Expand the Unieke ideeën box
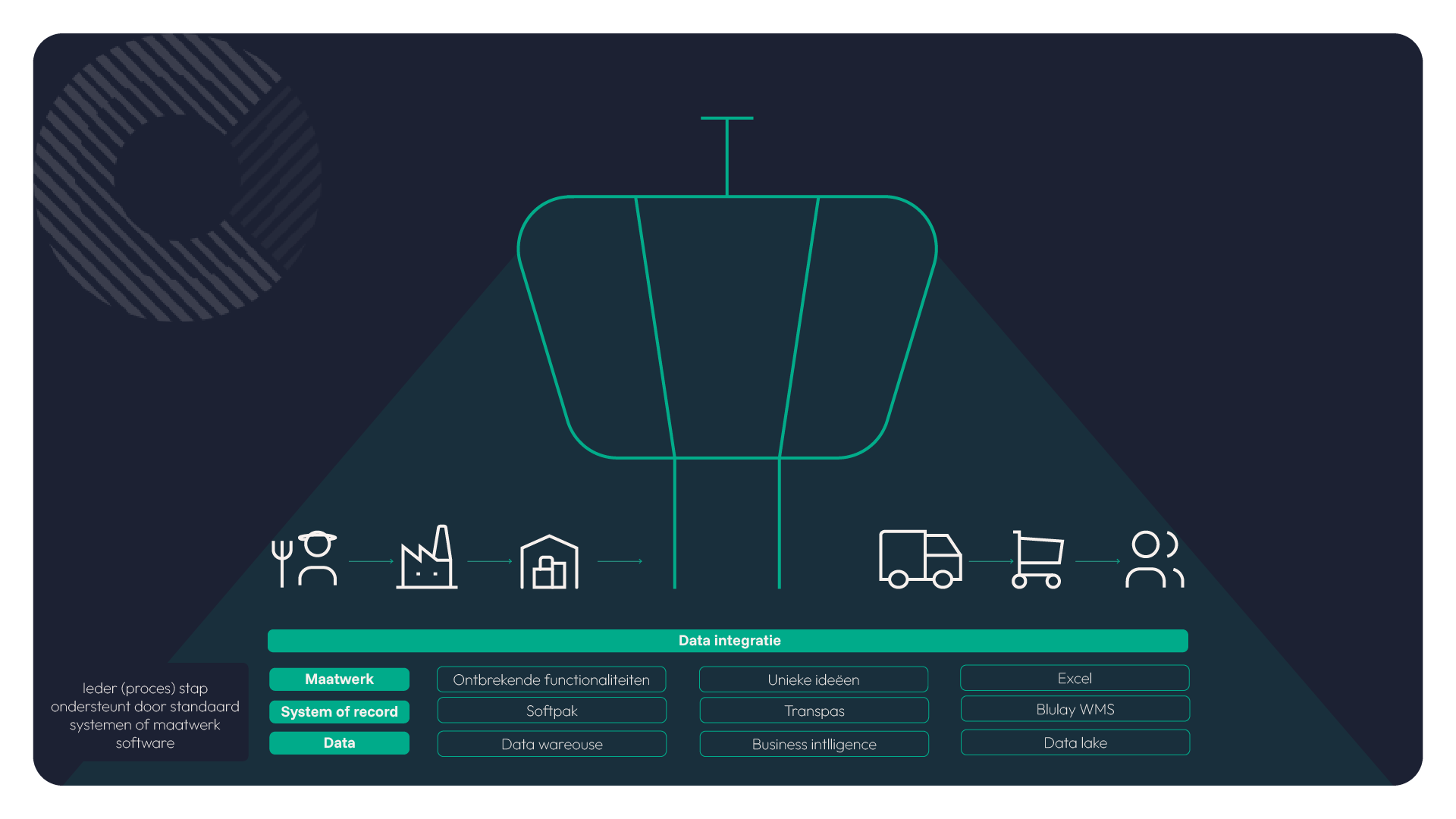Screen dimensions: 1456x819 coord(813,679)
